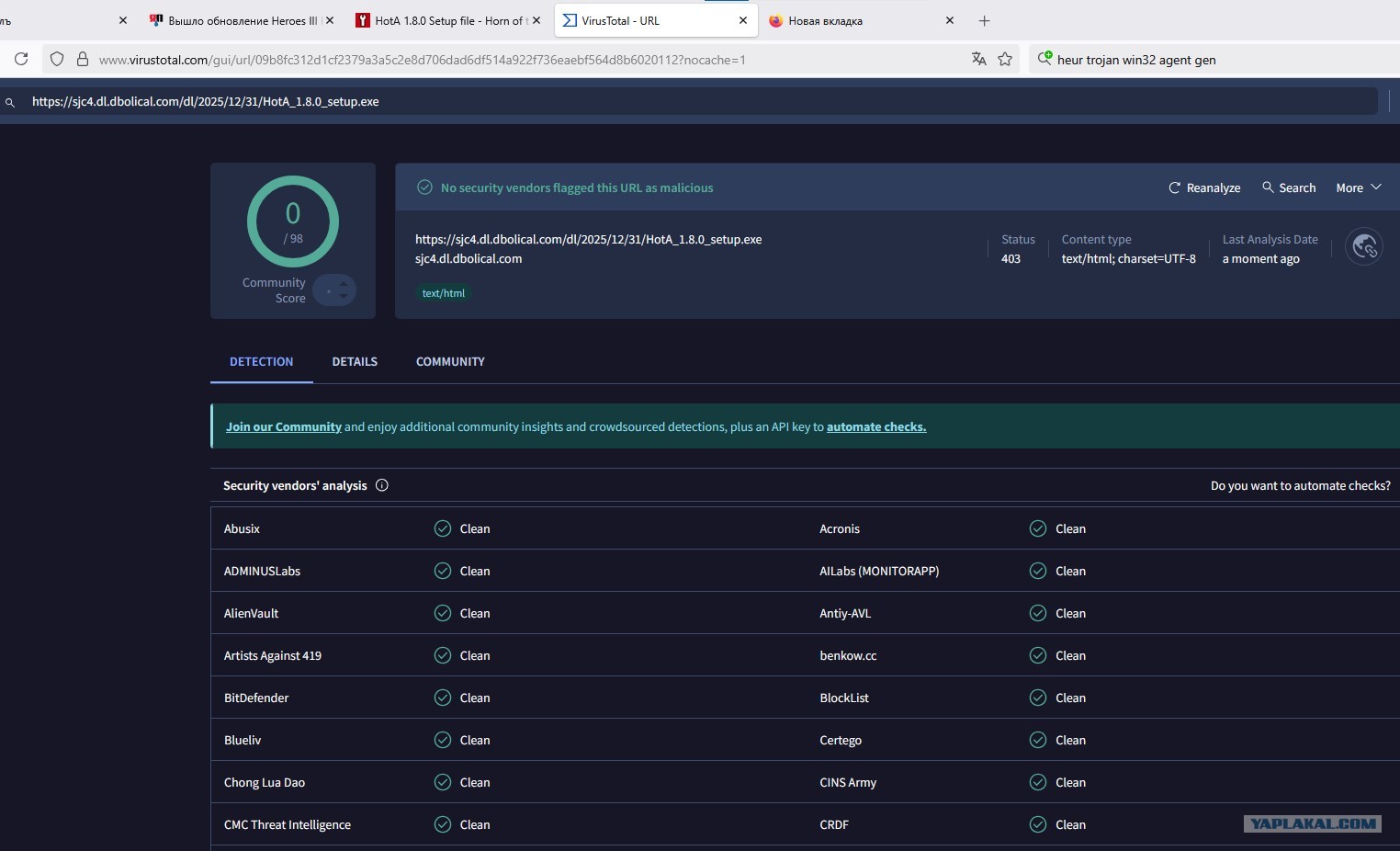
Task: Open the COMMUNITY tab
Action: coord(450,361)
